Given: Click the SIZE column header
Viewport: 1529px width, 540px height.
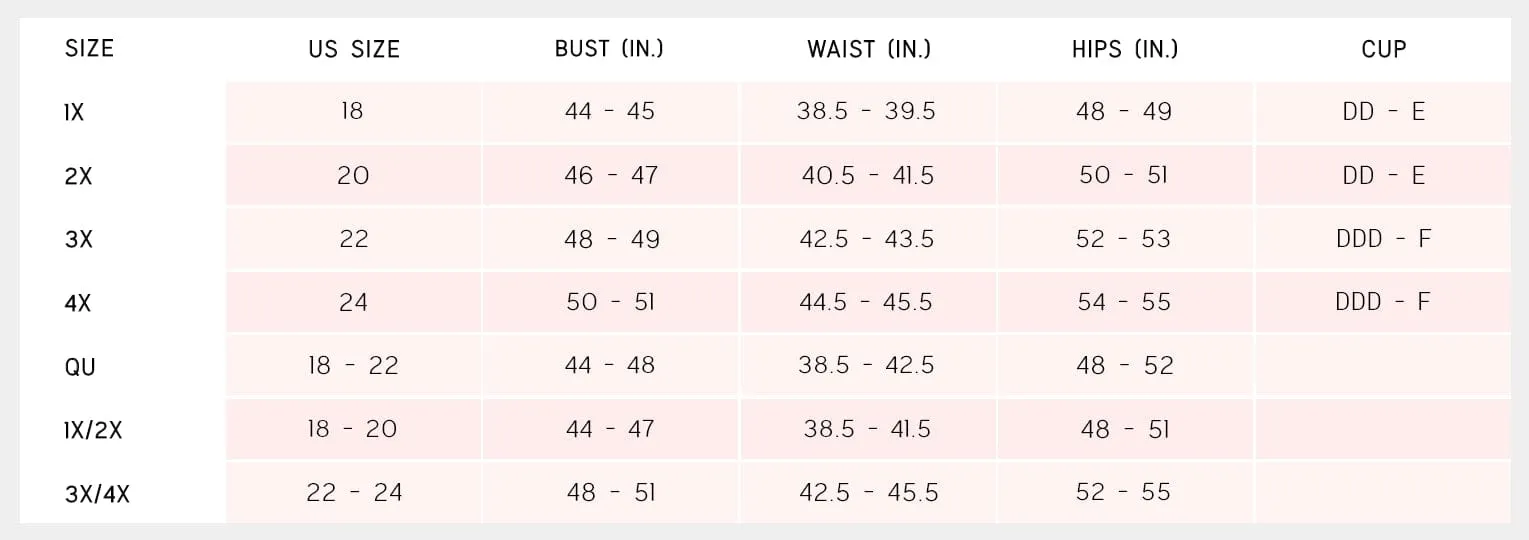Looking at the screenshot, I should 89,48.
